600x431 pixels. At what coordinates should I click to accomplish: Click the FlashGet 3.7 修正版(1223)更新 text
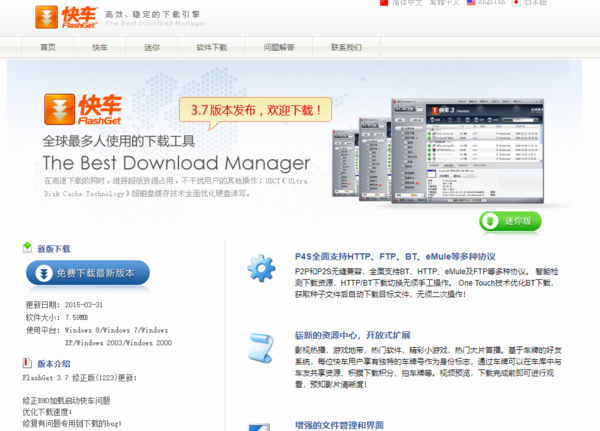point(80,378)
